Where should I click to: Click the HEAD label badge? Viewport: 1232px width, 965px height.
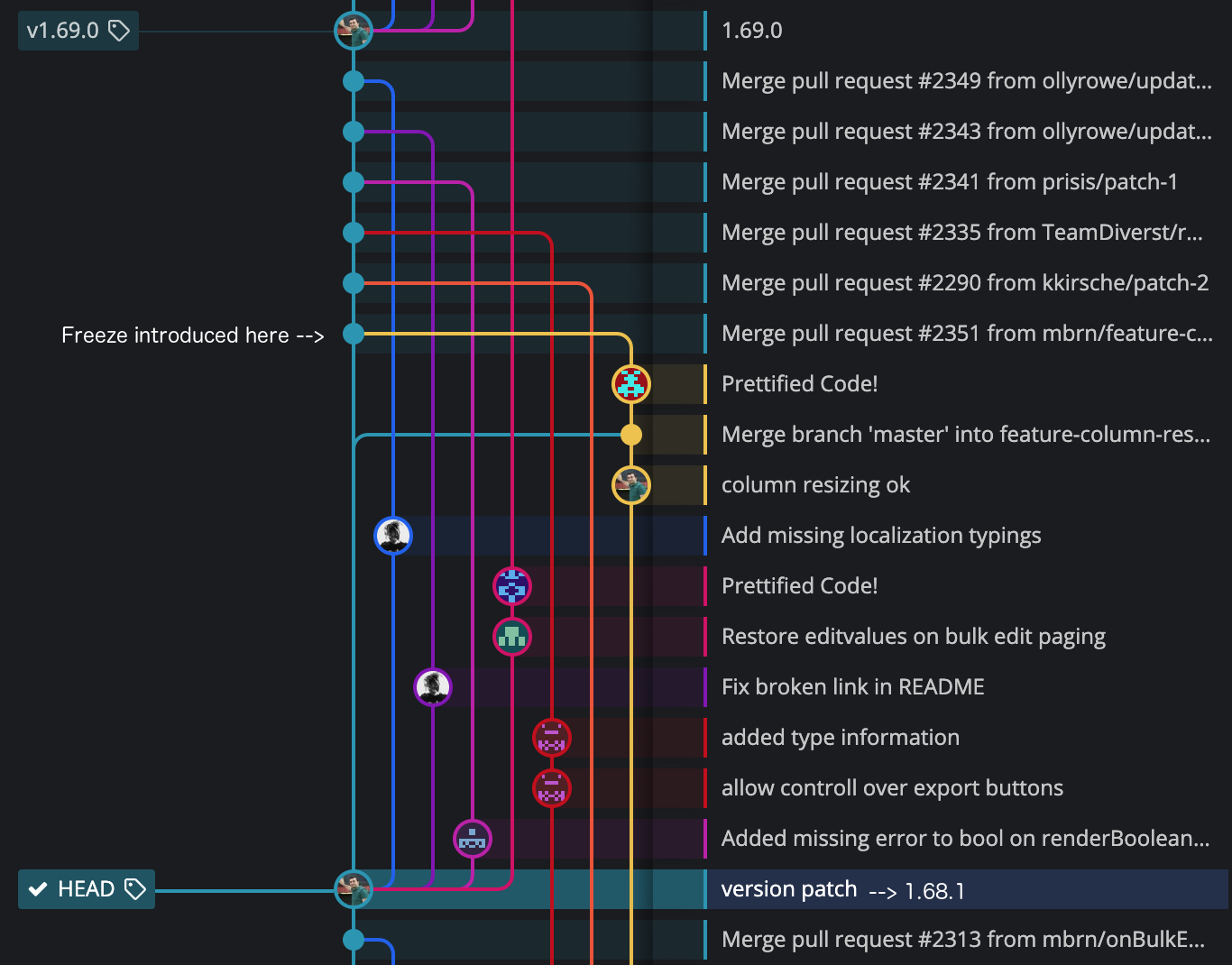coord(86,888)
